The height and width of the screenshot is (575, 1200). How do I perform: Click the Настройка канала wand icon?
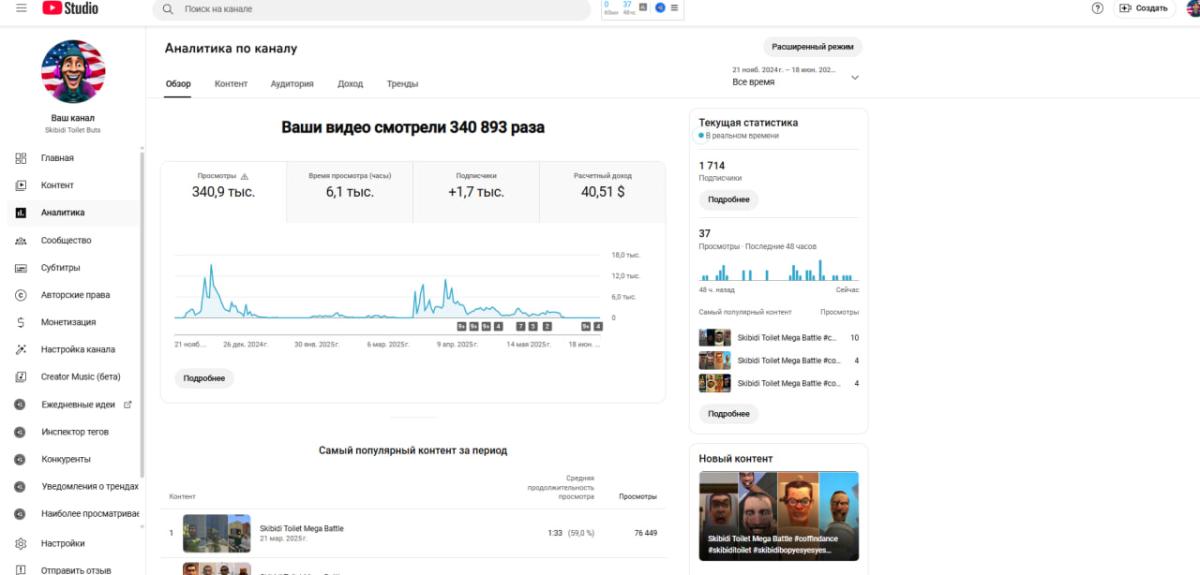click(21, 350)
